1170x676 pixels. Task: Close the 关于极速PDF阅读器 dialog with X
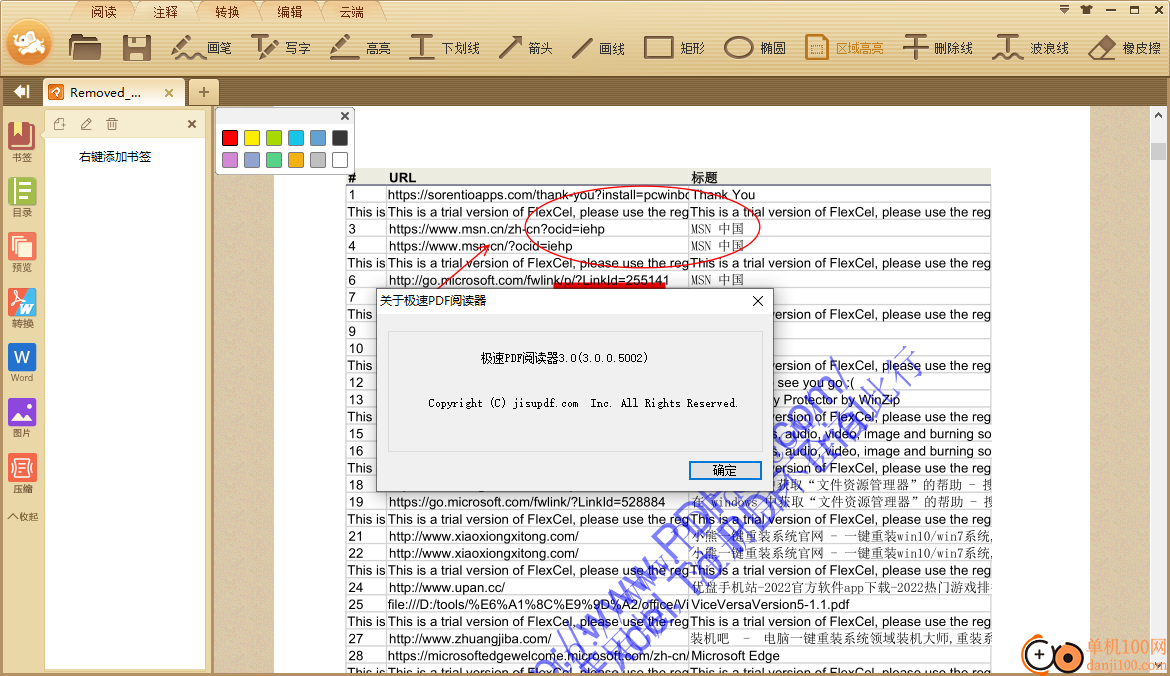click(758, 301)
